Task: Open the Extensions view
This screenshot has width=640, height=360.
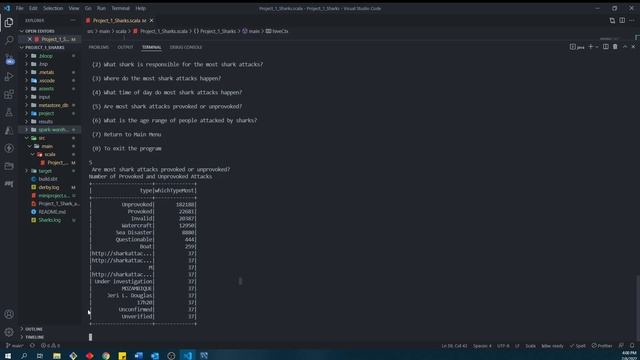Action: point(9,95)
